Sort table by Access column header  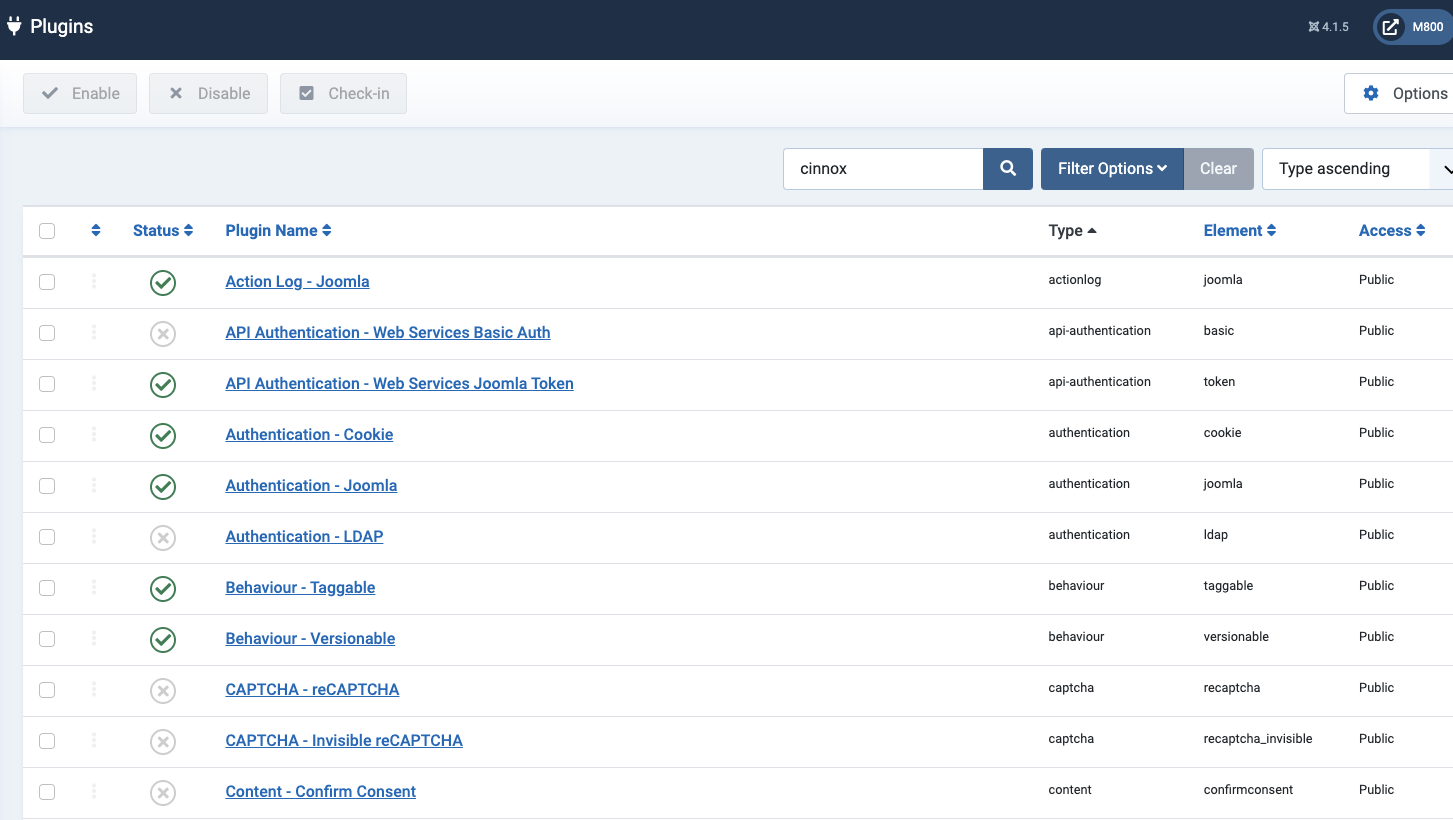coord(1391,231)
